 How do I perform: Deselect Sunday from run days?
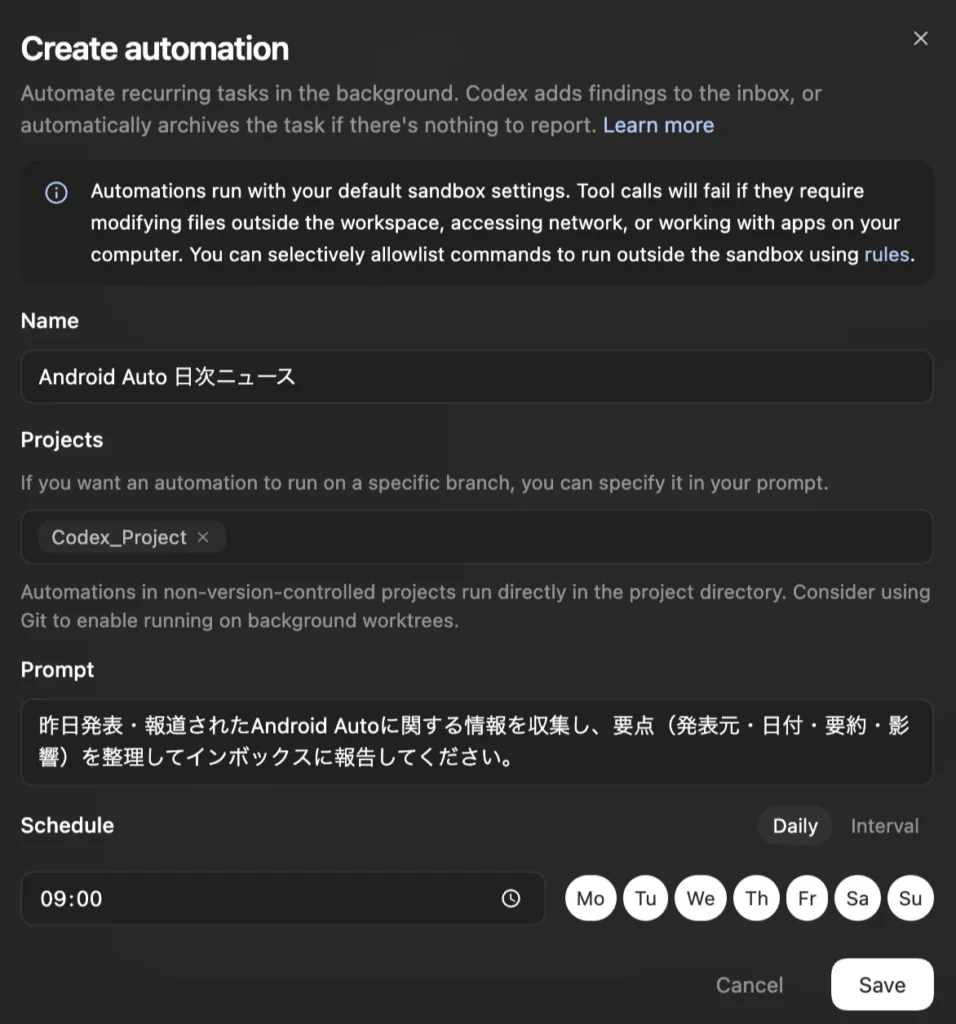point(910,898)
